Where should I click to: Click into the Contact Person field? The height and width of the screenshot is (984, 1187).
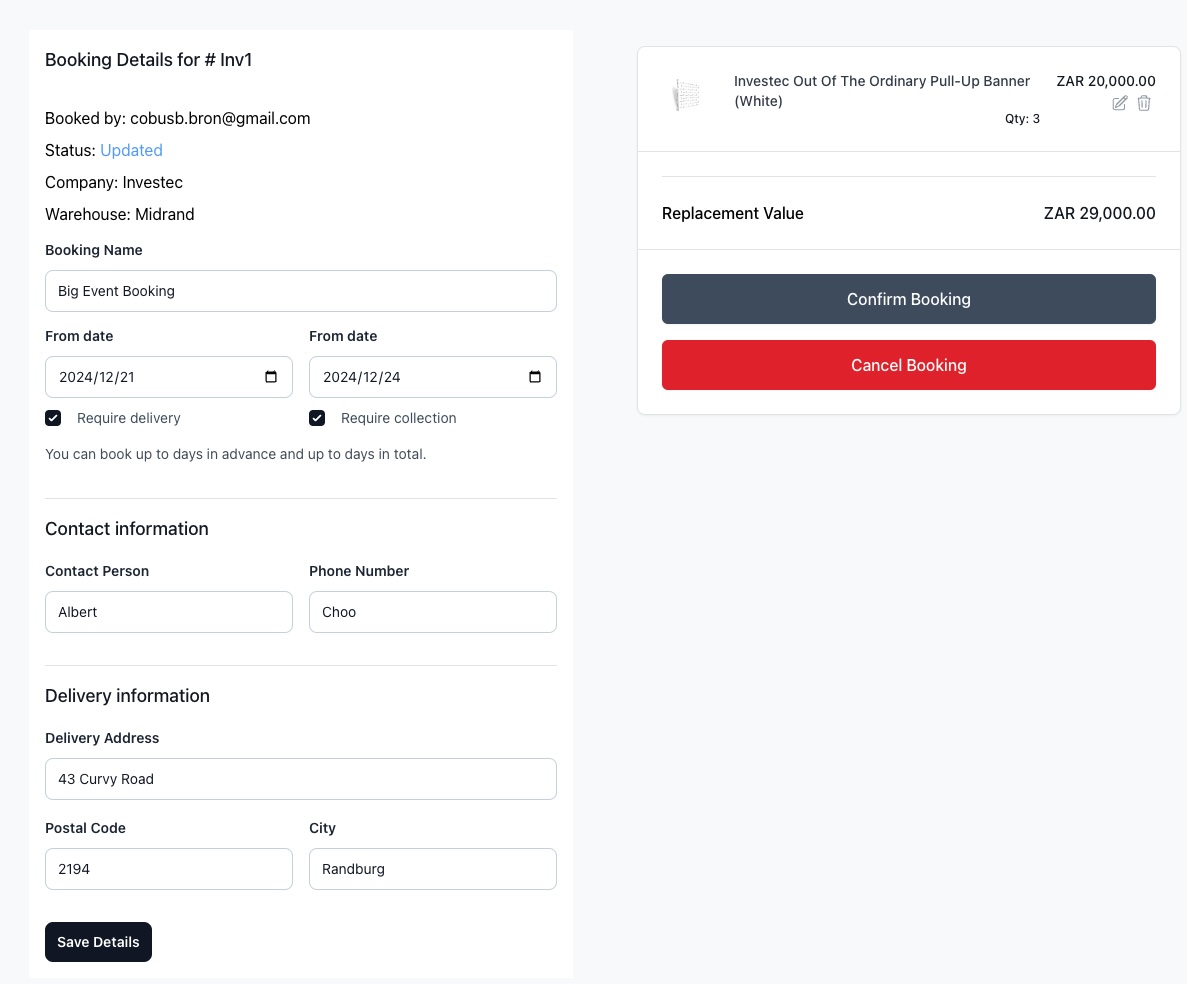tap(168, 612)
